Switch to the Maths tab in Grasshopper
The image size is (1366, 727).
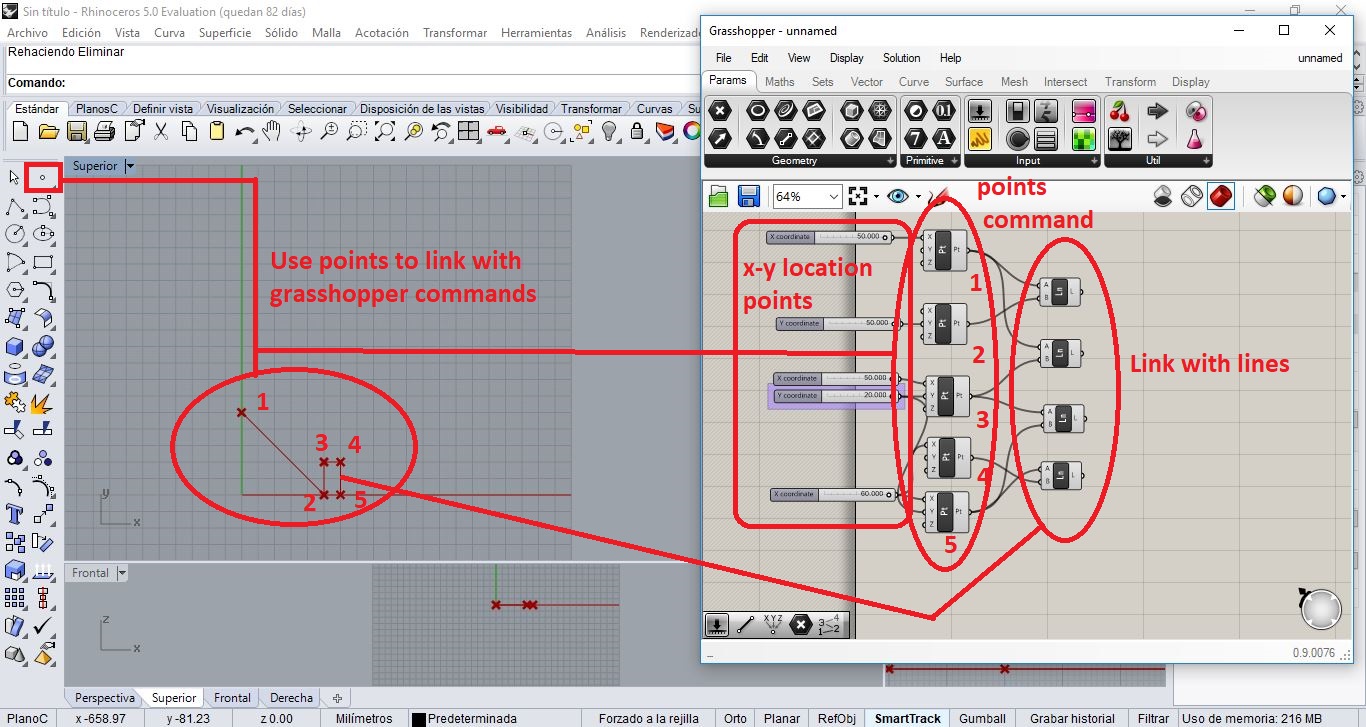(x=780, y=82)
